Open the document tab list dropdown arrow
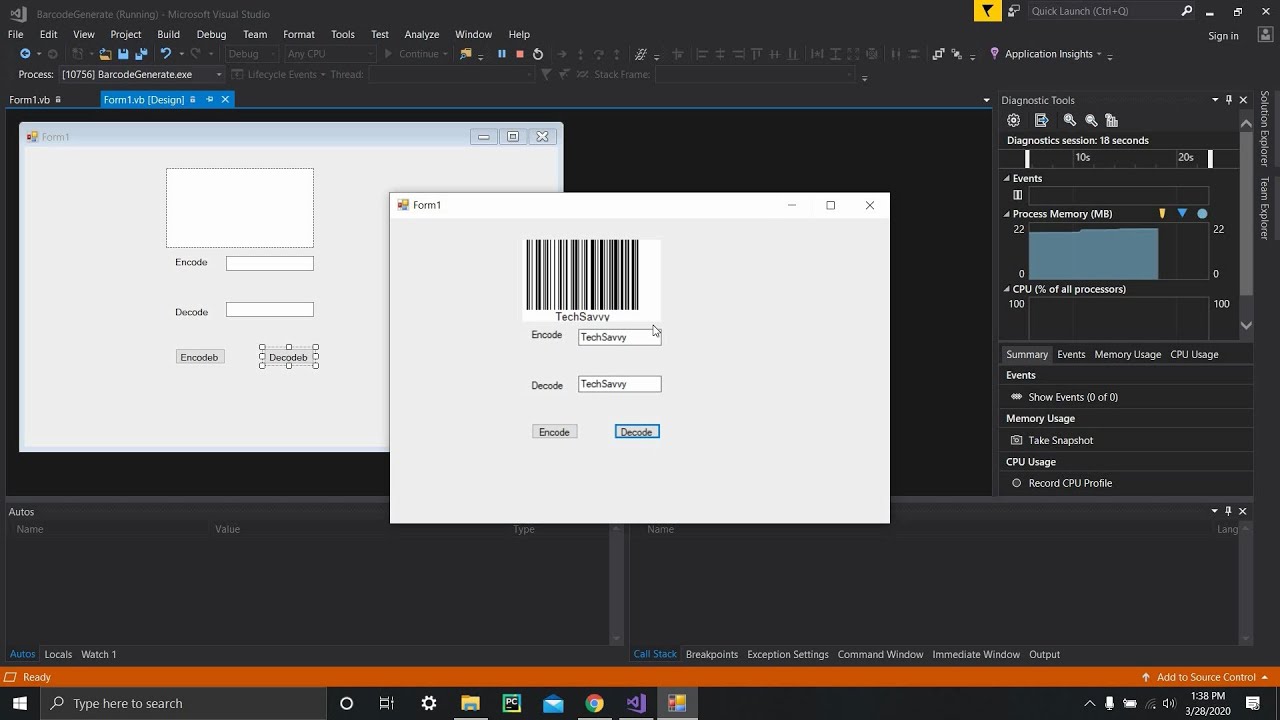 tap(986, 100)
